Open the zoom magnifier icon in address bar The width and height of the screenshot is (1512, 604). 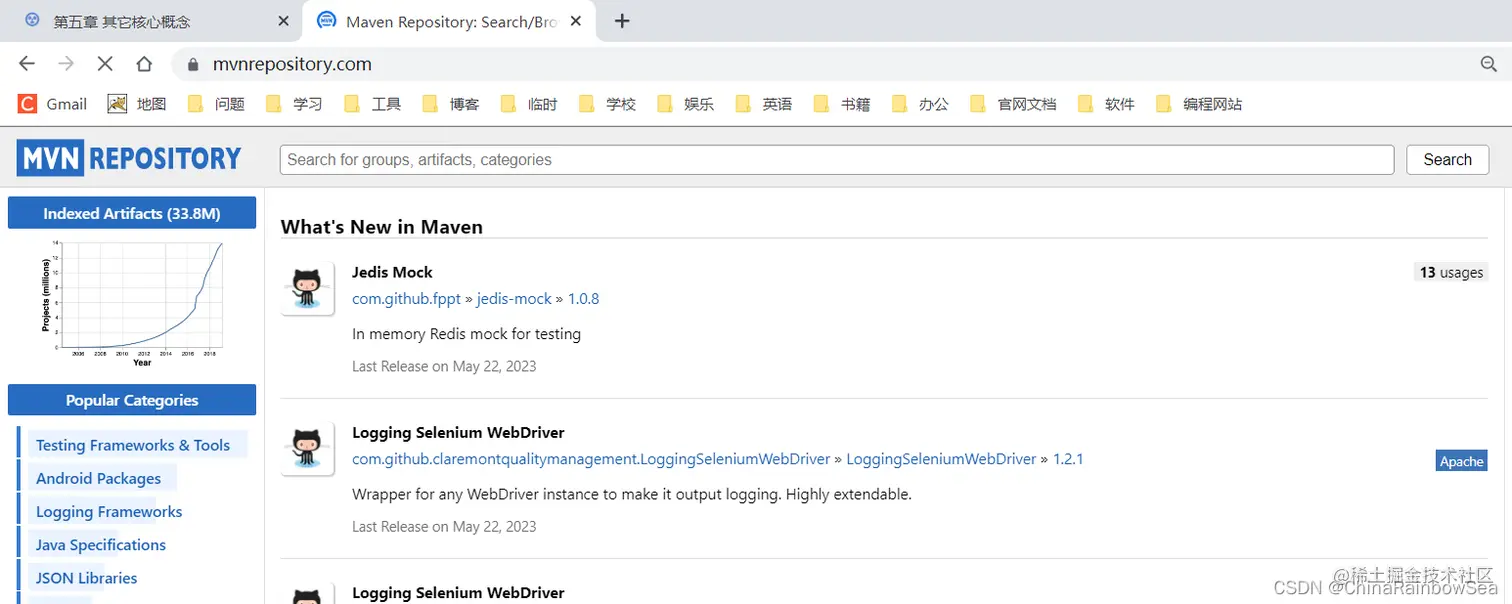1488,64
